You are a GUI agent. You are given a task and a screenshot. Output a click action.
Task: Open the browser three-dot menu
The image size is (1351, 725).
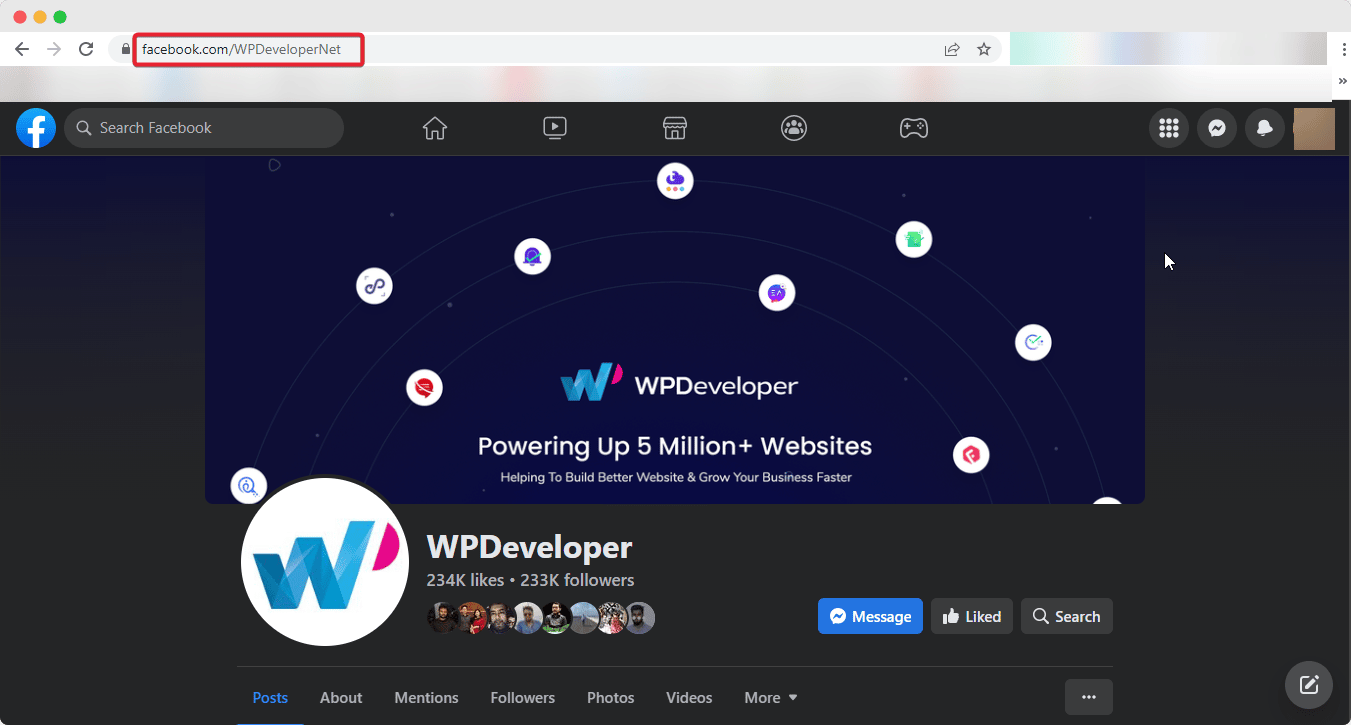click(x=1343, y=49)
